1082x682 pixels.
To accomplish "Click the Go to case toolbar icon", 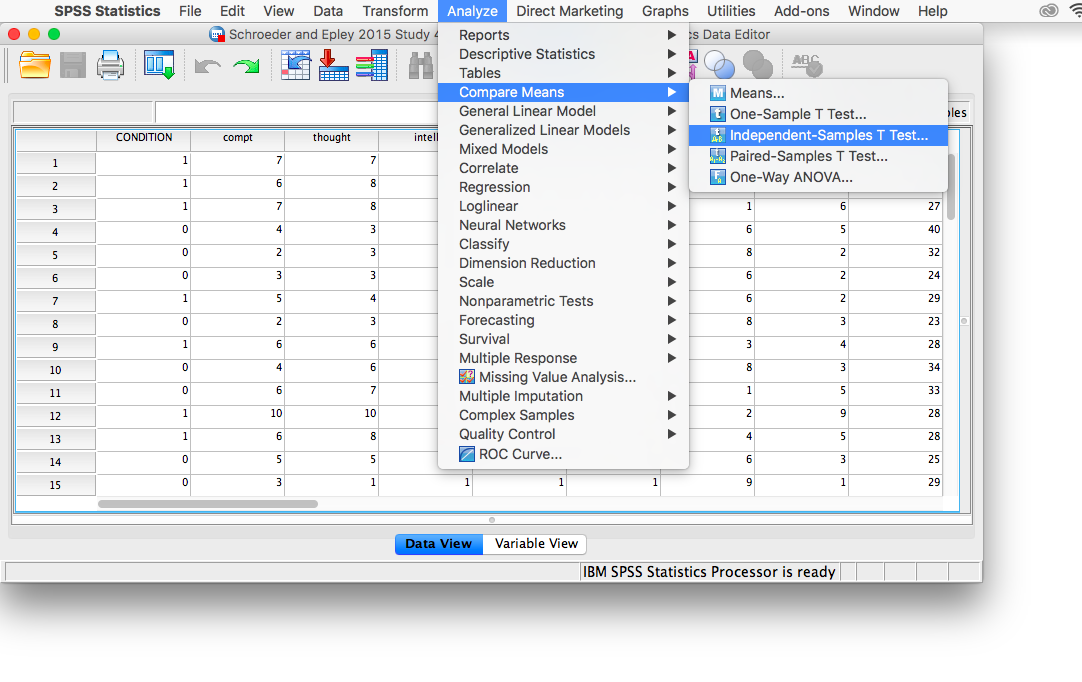I will (x=295, y=66).
